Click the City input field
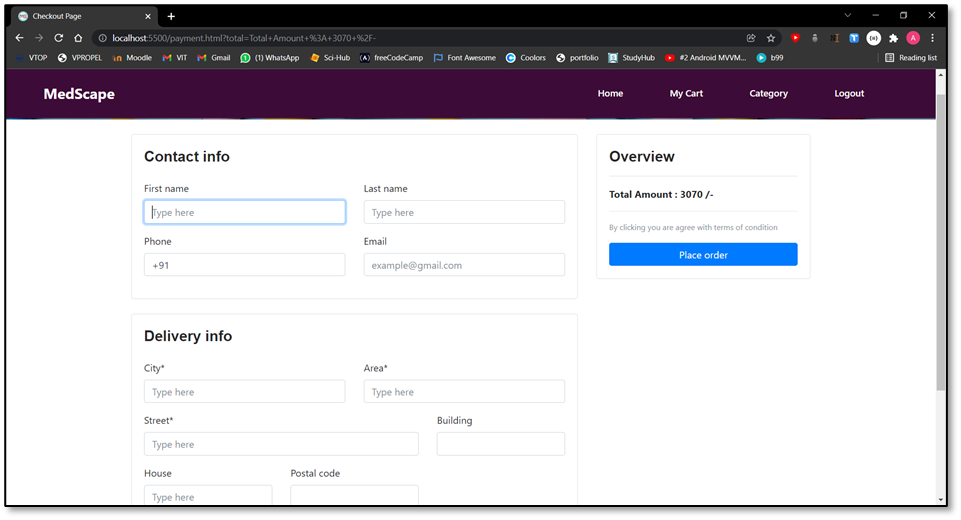This screenshot has height=520, width=961. click(245, 391)
